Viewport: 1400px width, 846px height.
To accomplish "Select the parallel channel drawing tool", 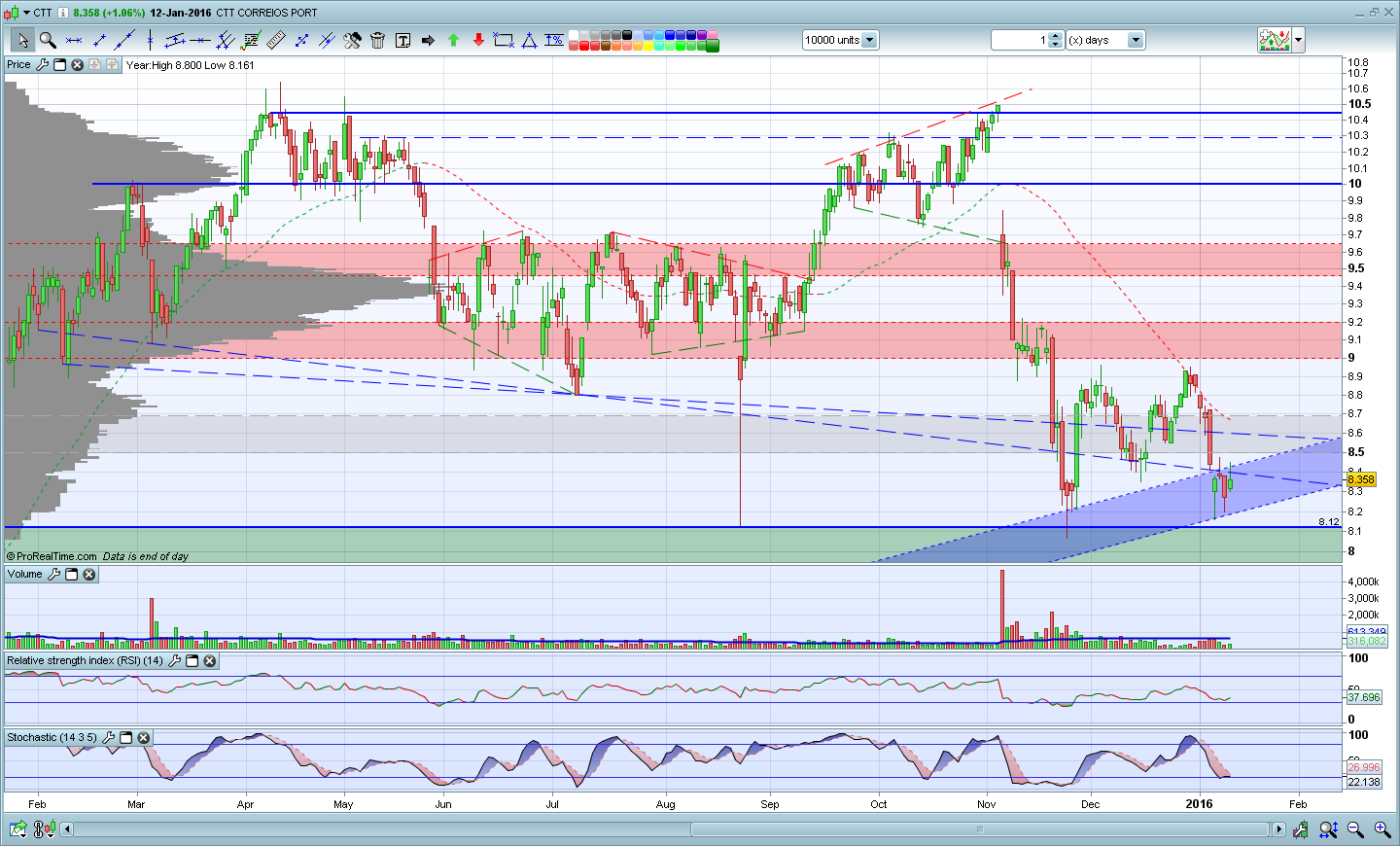I will 175,40.
